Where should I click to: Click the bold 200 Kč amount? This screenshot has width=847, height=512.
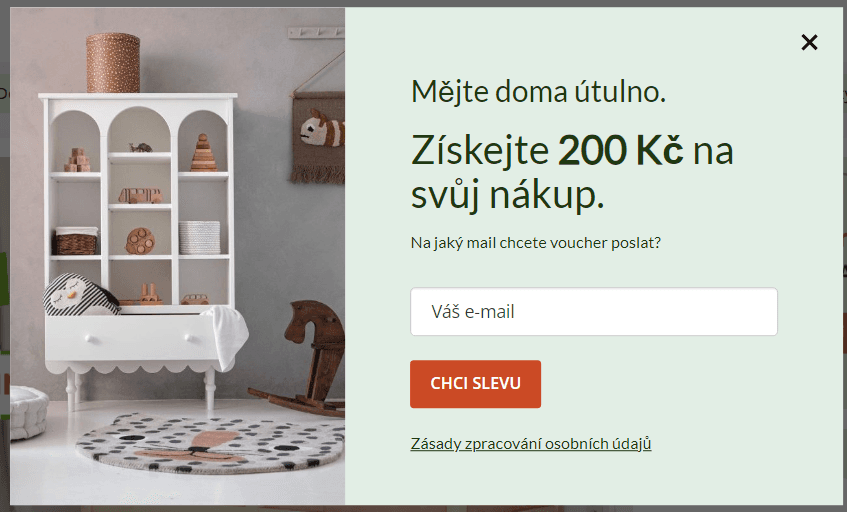621,150
